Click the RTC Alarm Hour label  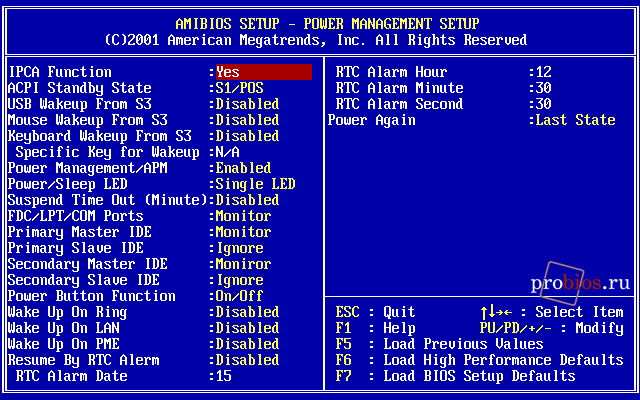[x=391, y=72]
